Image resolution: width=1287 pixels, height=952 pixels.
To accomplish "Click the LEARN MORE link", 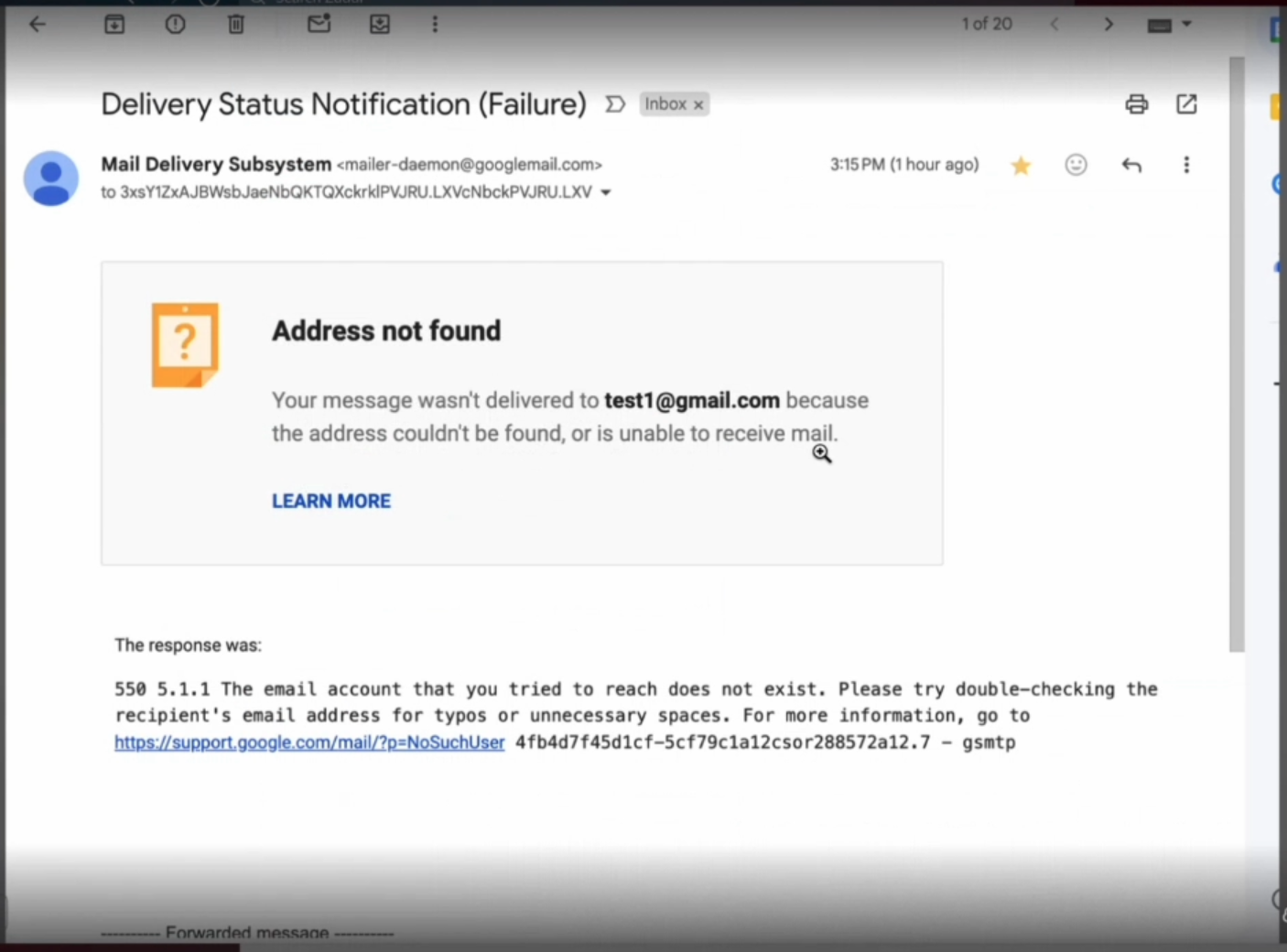I will pos(331,502).
